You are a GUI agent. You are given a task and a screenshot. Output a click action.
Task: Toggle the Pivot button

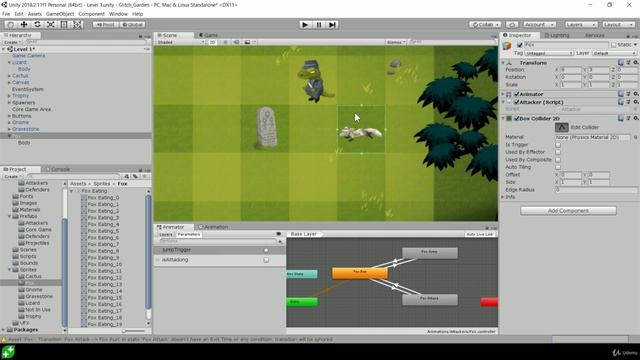[105, 24]
